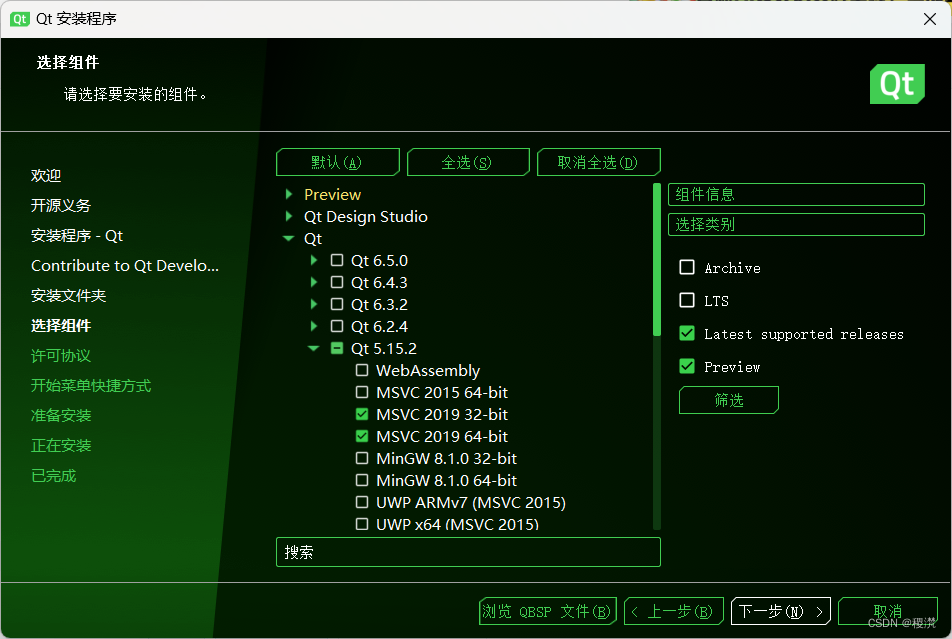Click 已完成 step in sidebar

[x=53, y=476]
